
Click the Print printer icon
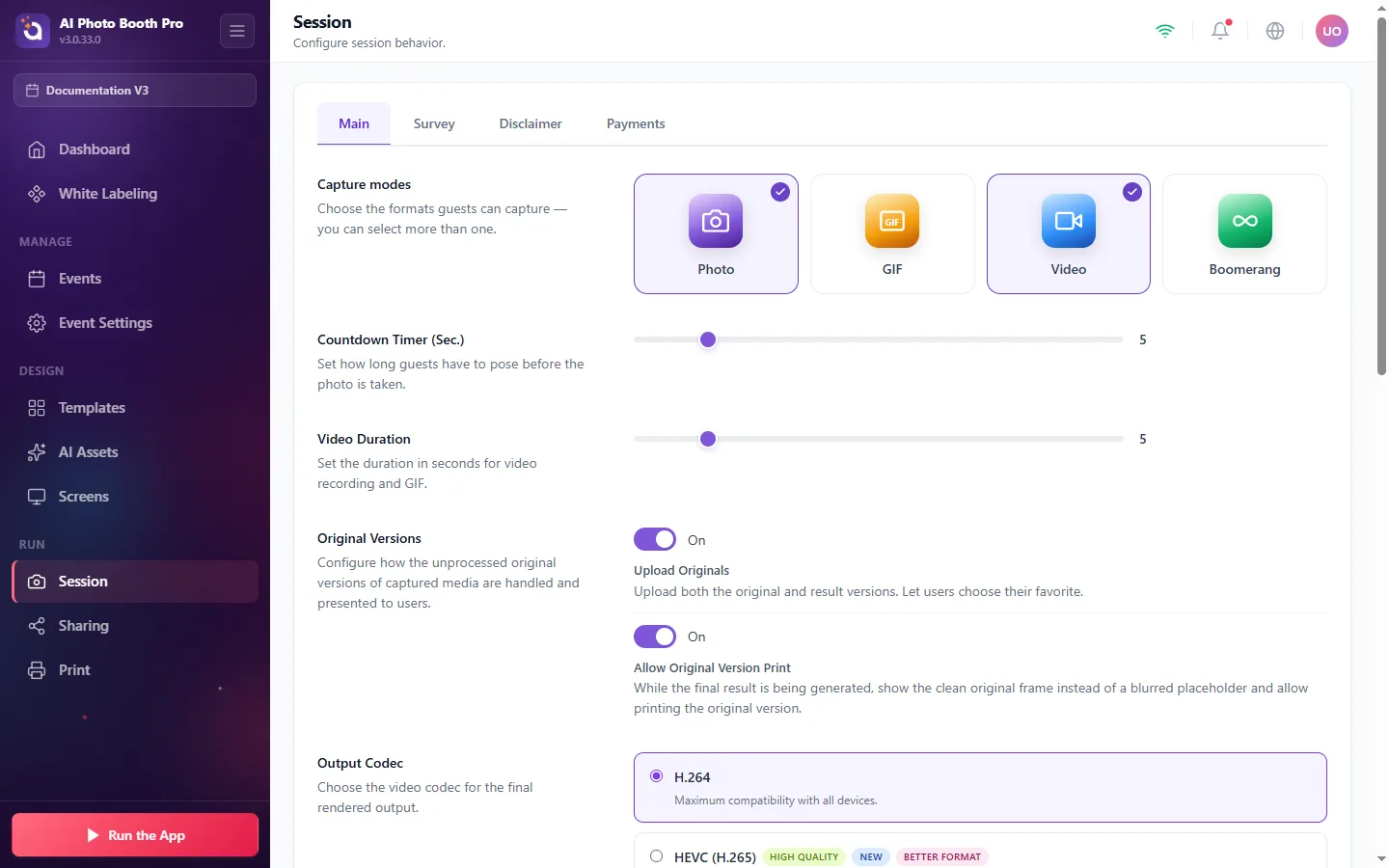(37, 670)
